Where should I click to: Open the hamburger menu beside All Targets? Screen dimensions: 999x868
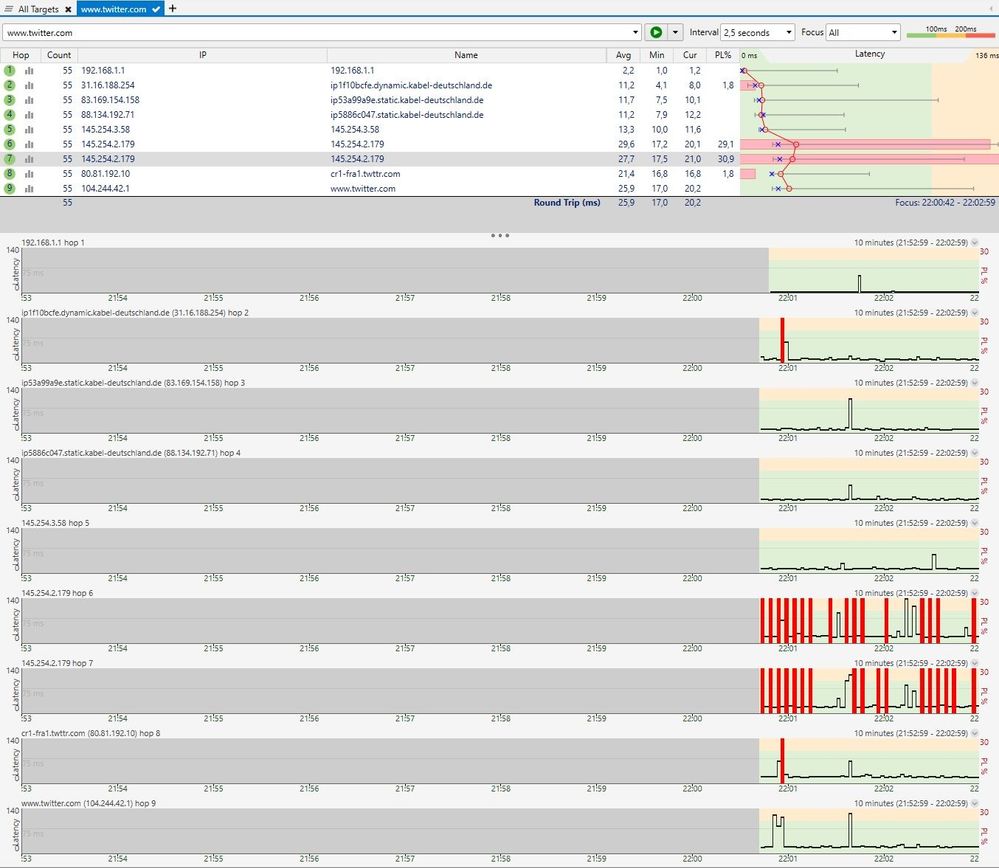[x=9, y=9]
